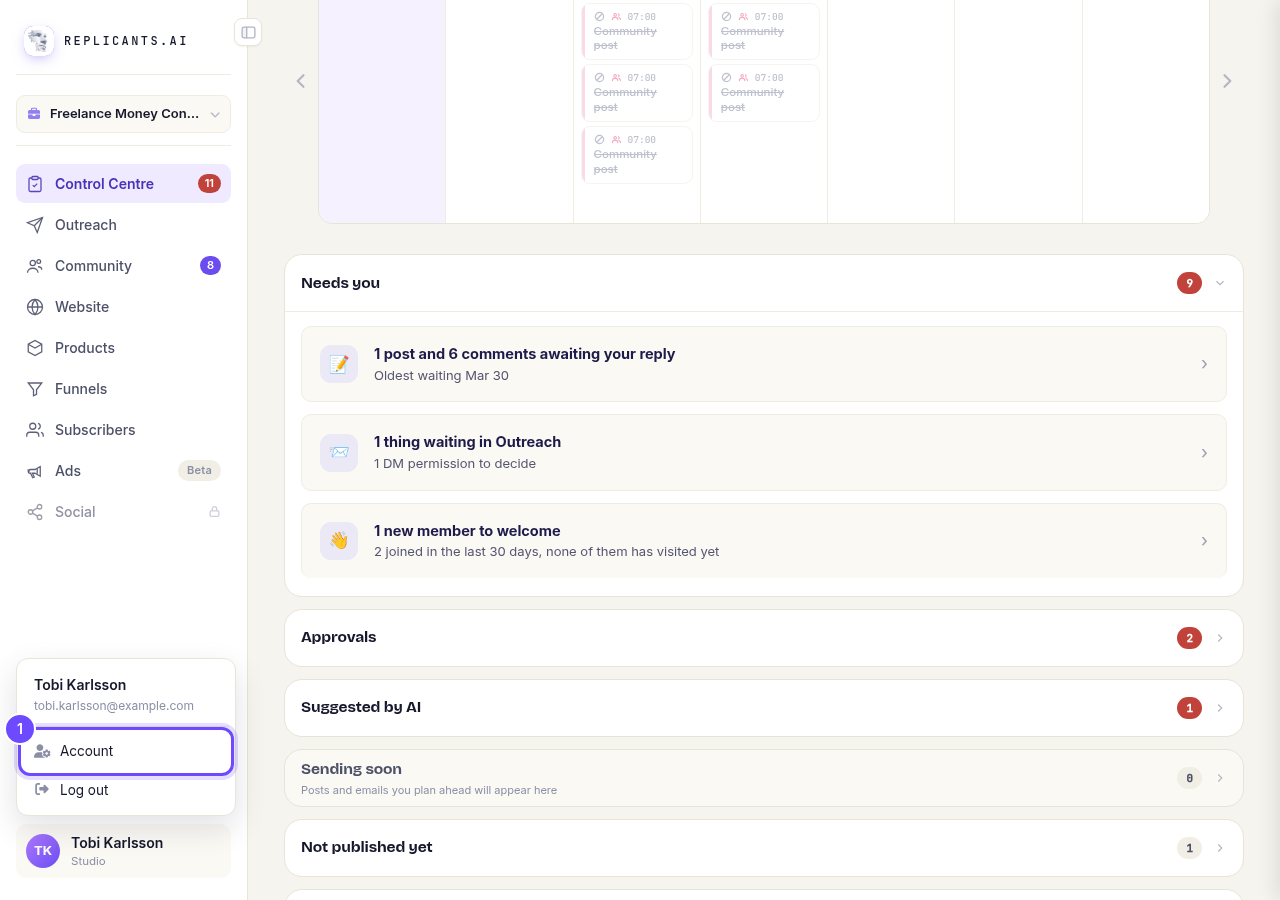This screenshot has height=900, width=1280.
Task: Click the Control Centre badge showing 11
Action: 209,184
